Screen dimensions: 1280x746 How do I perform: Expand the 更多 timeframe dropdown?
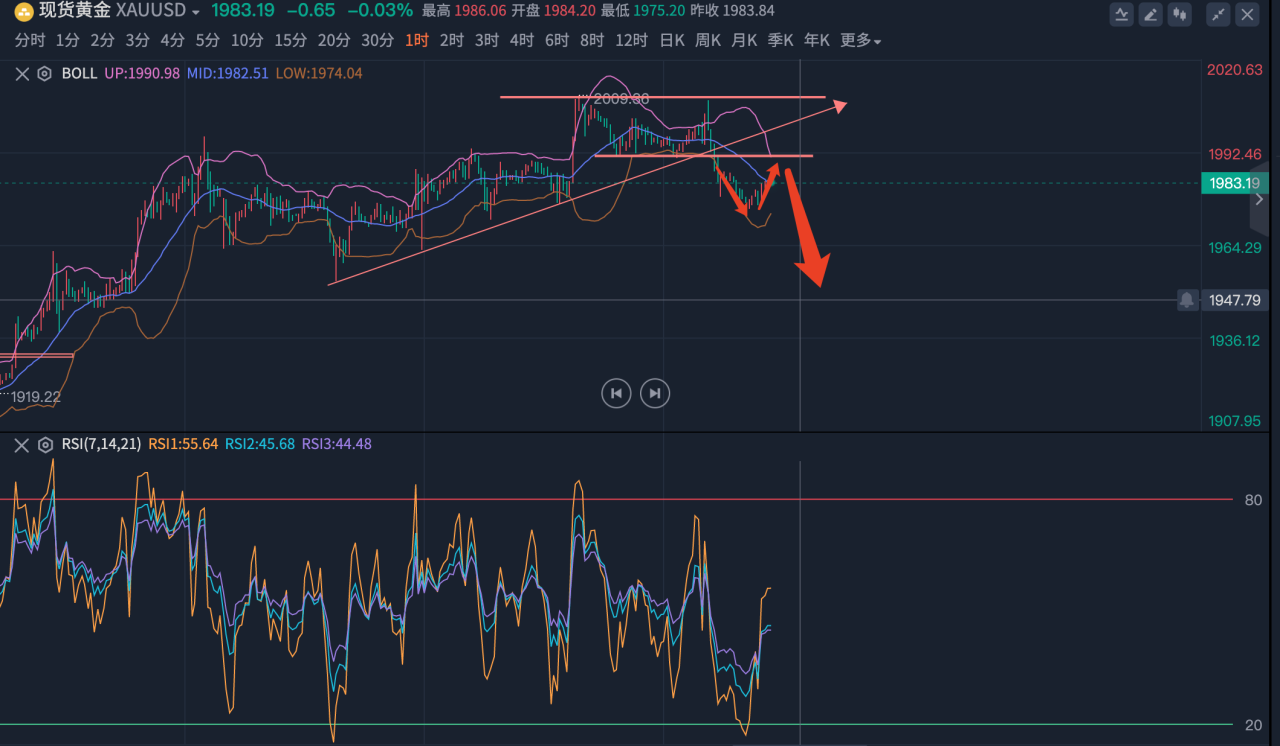coord(861,41)
